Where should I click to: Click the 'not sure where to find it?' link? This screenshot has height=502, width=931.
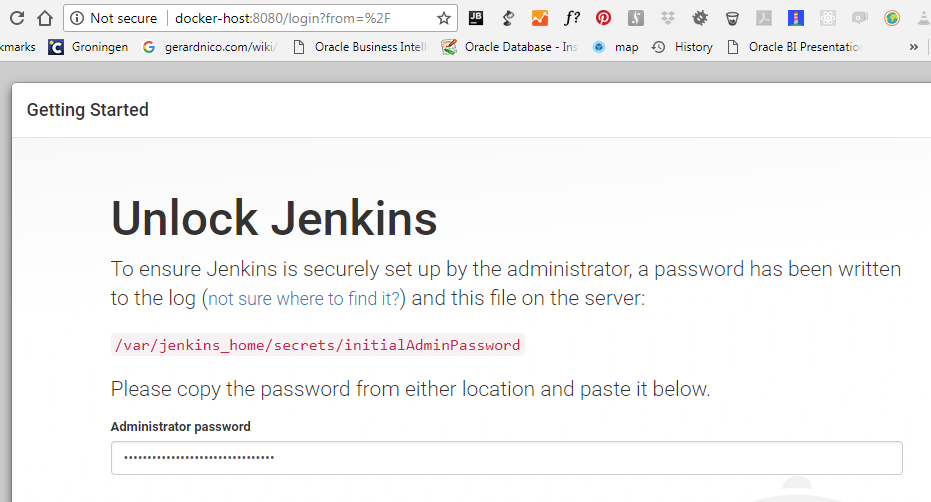click(x=304, y=298)
